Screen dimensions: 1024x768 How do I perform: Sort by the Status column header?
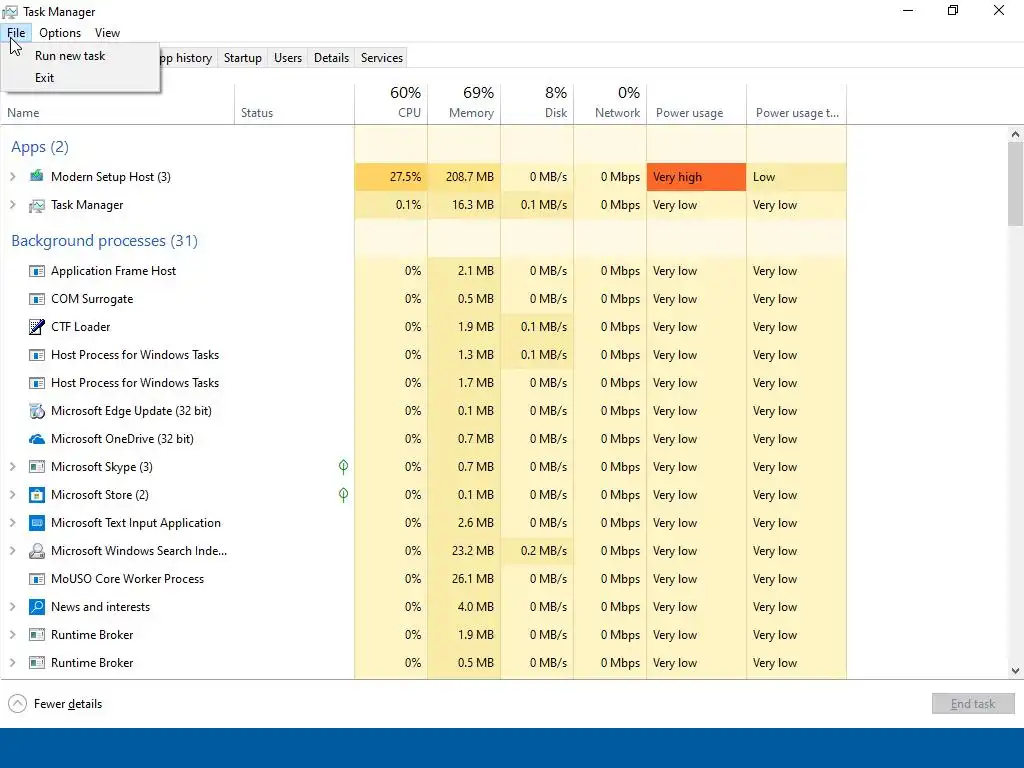click(x=295, y=103)
